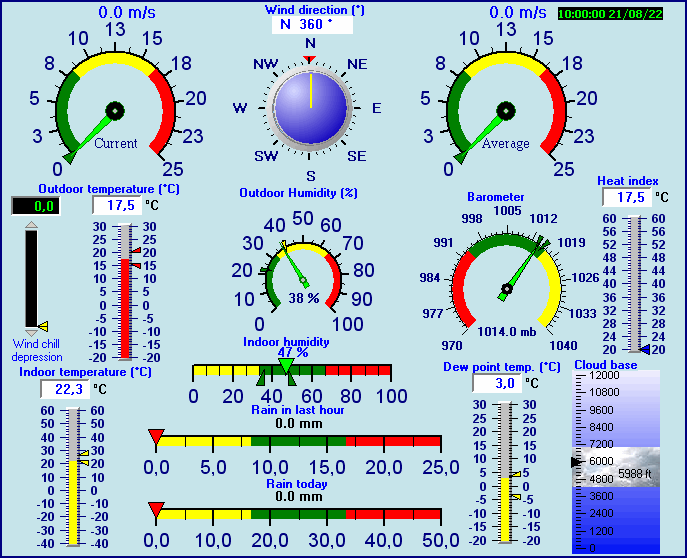Click the green timestamp clock display
The width and height of the screenshot is (687, 558).
[610, 14]
